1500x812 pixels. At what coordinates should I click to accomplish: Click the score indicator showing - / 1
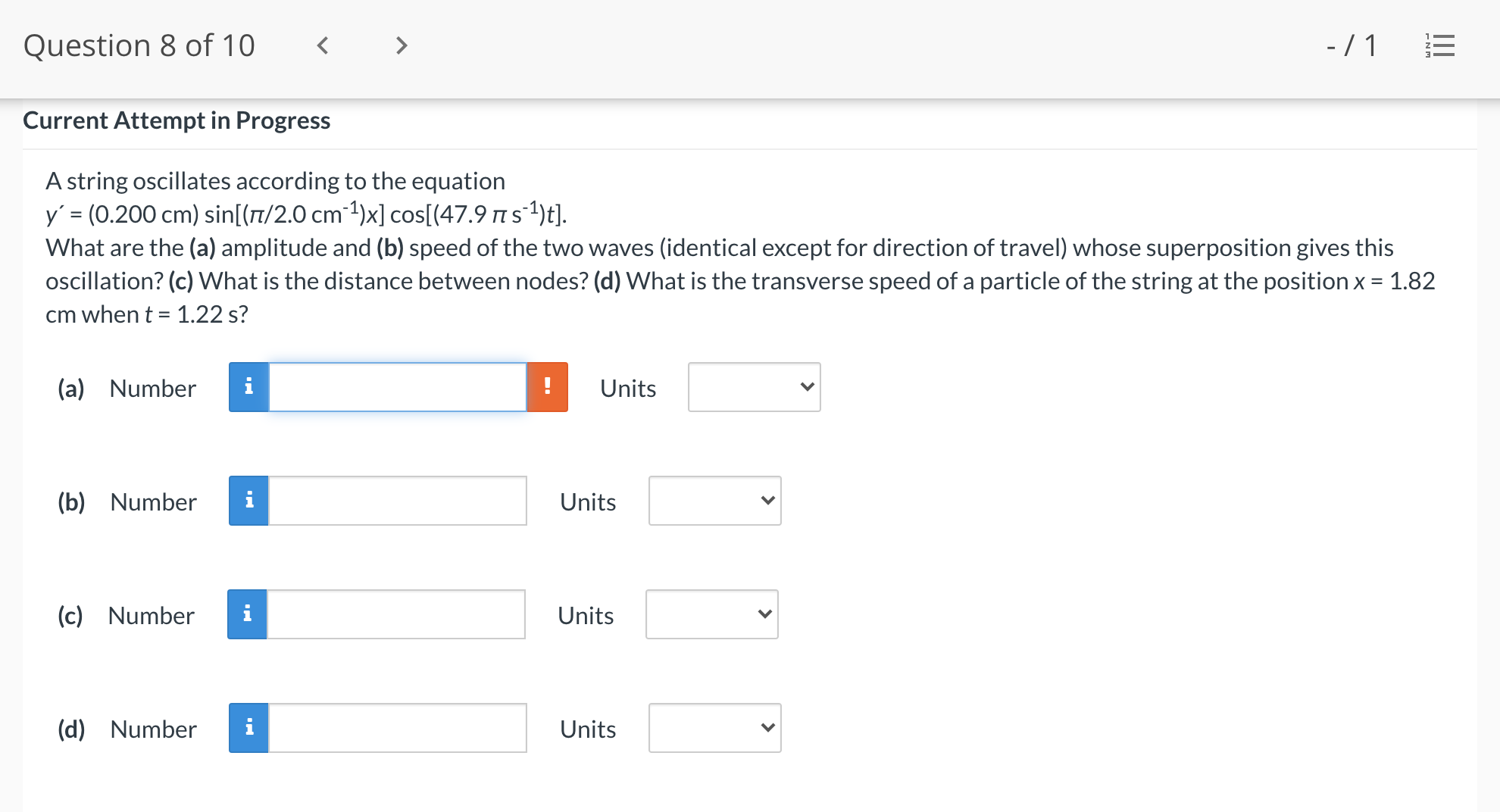click(x=1353, y=45)
